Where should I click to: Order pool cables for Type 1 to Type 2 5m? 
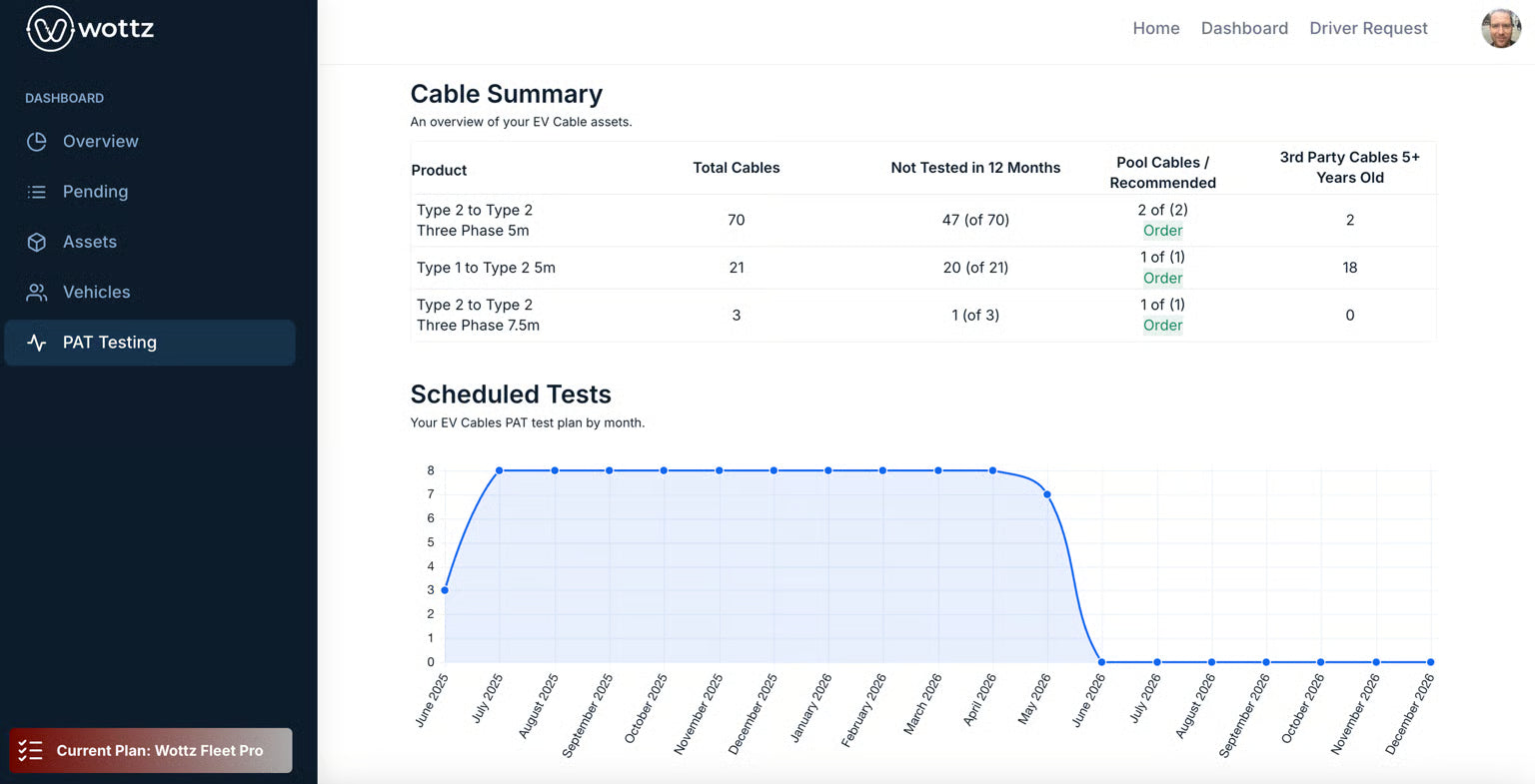[x=1162, y=278]
